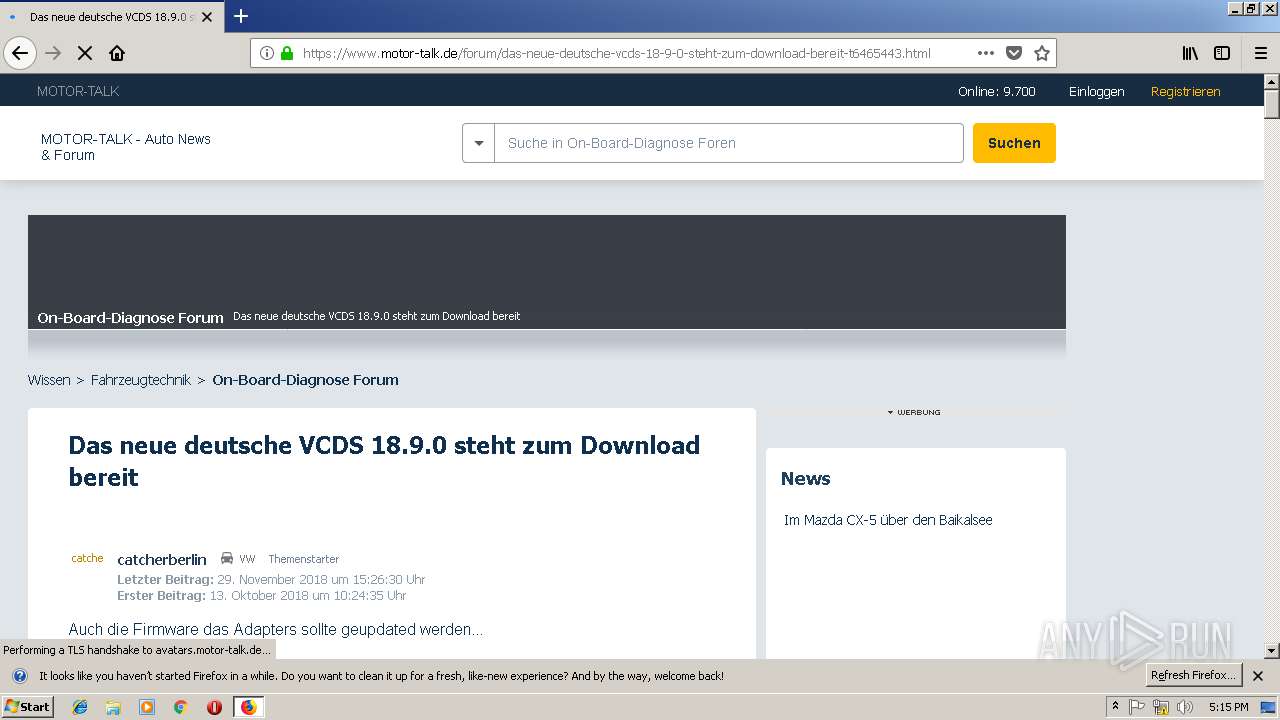The height and width of the screenshot is (720, 1280).
Task: Go back with the browser Back arrow
Action: 20,53
